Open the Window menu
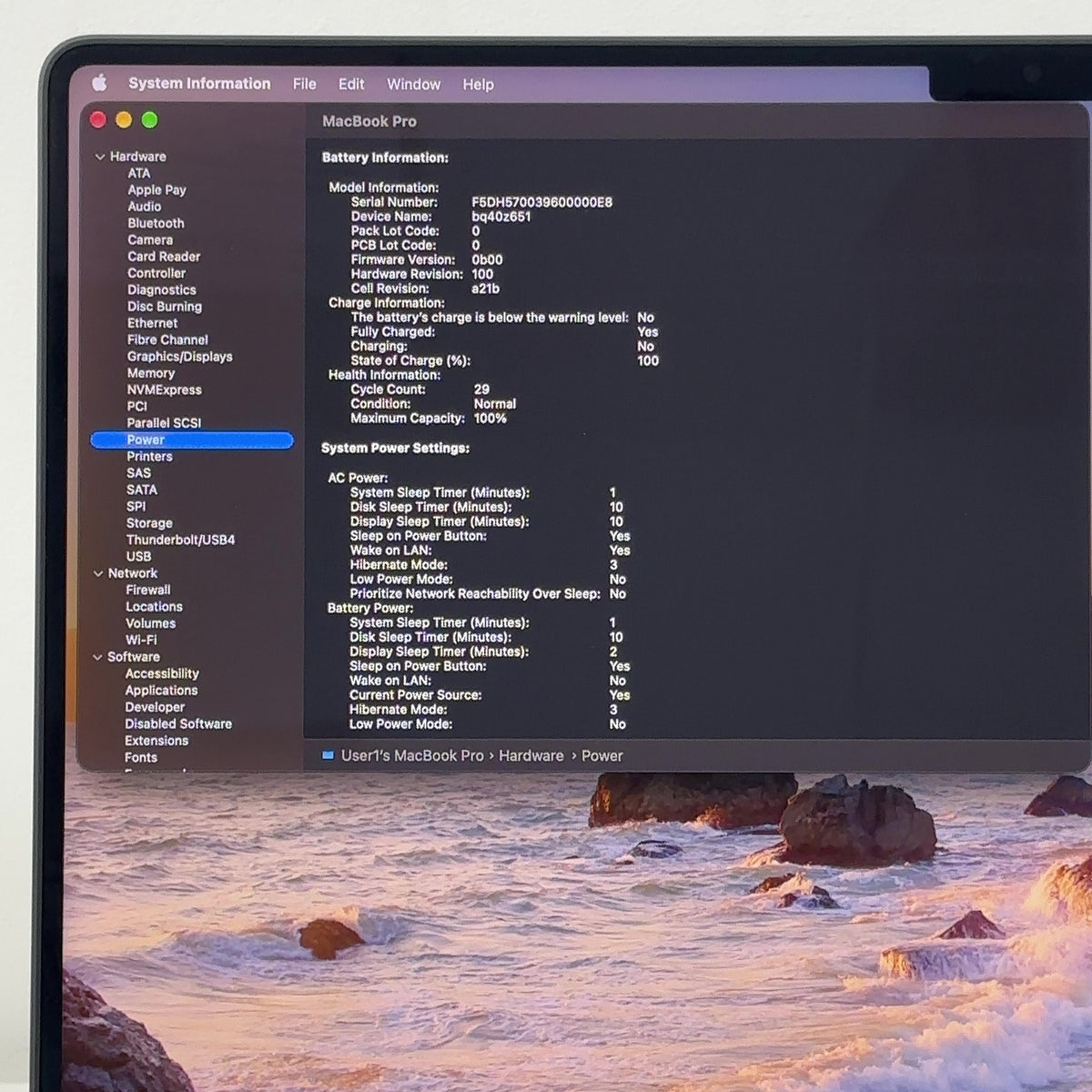 pyautogui.click(x=414, y=84)
